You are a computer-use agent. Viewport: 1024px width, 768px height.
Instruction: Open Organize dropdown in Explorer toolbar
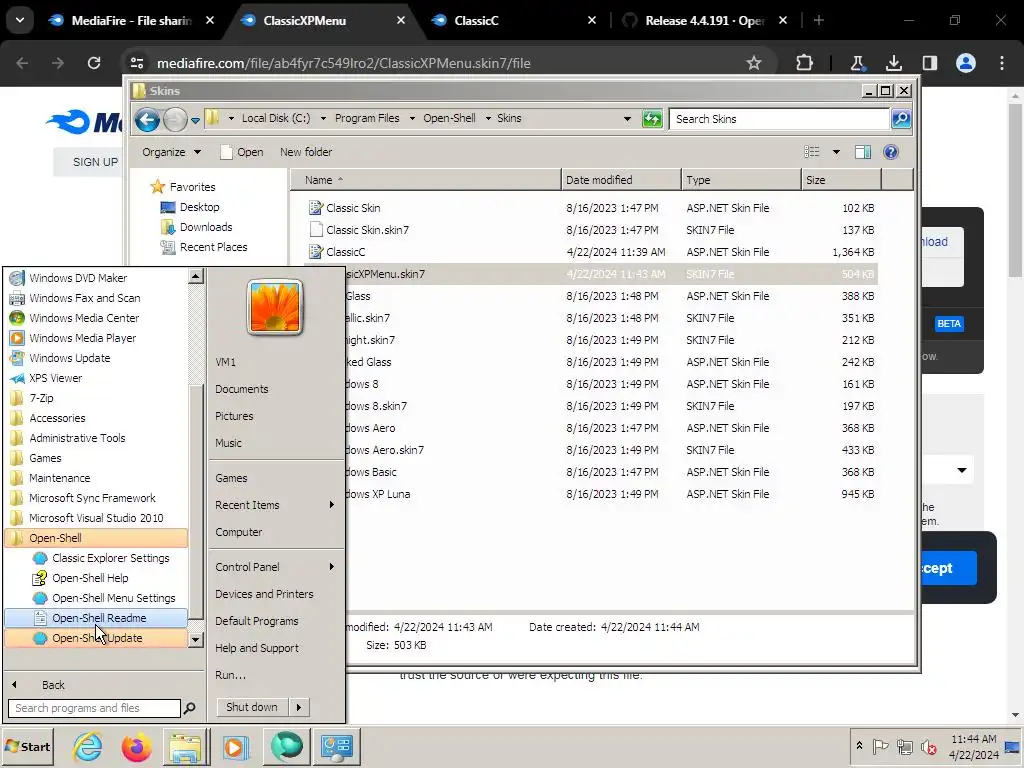pyautogui.click(x=172, y=152)
